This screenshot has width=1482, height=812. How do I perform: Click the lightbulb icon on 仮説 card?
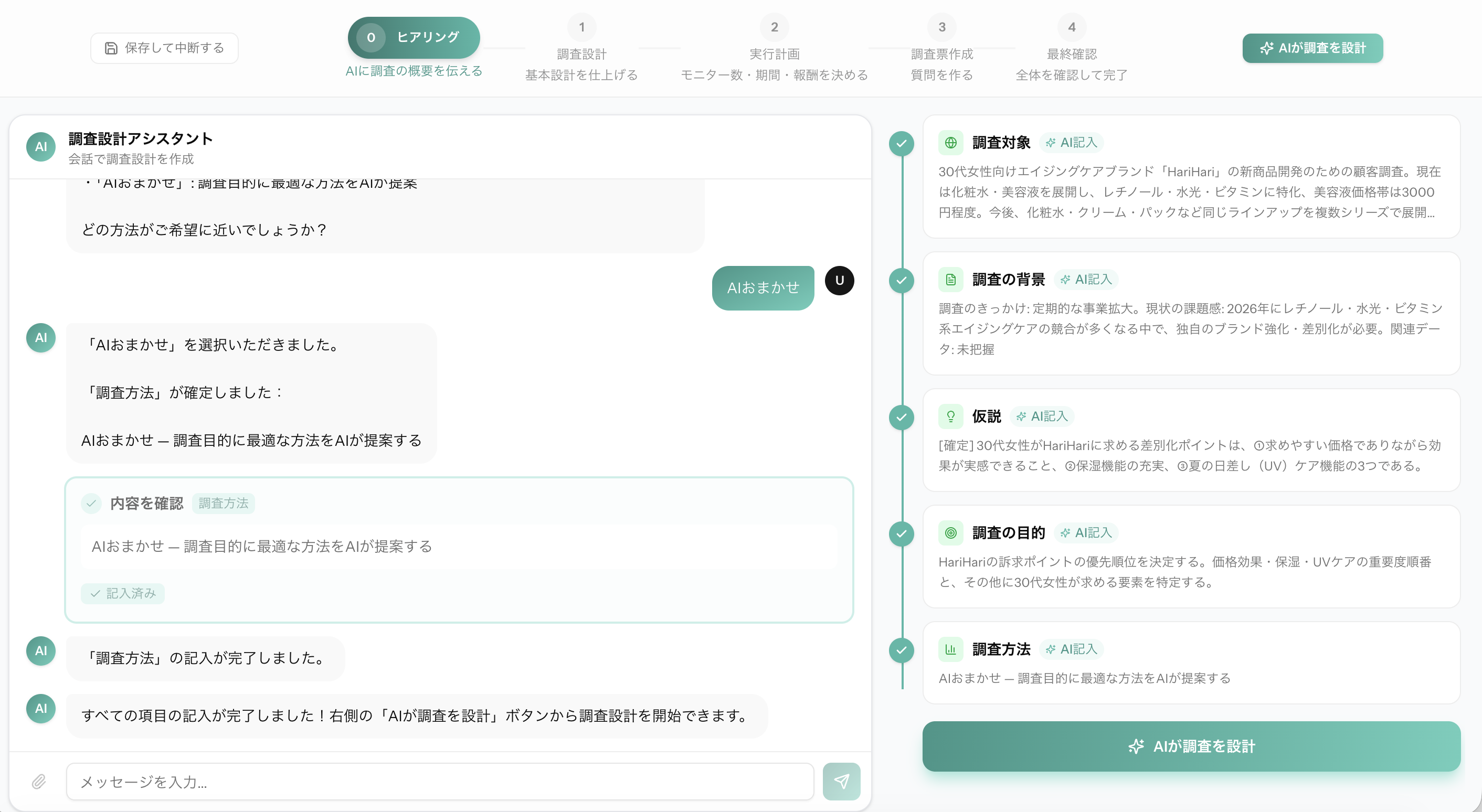point(950,416)
